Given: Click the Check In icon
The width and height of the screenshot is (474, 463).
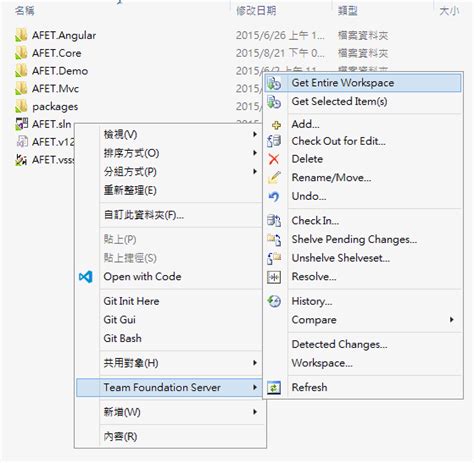Looking at the screenshot, I should (274, 221).
